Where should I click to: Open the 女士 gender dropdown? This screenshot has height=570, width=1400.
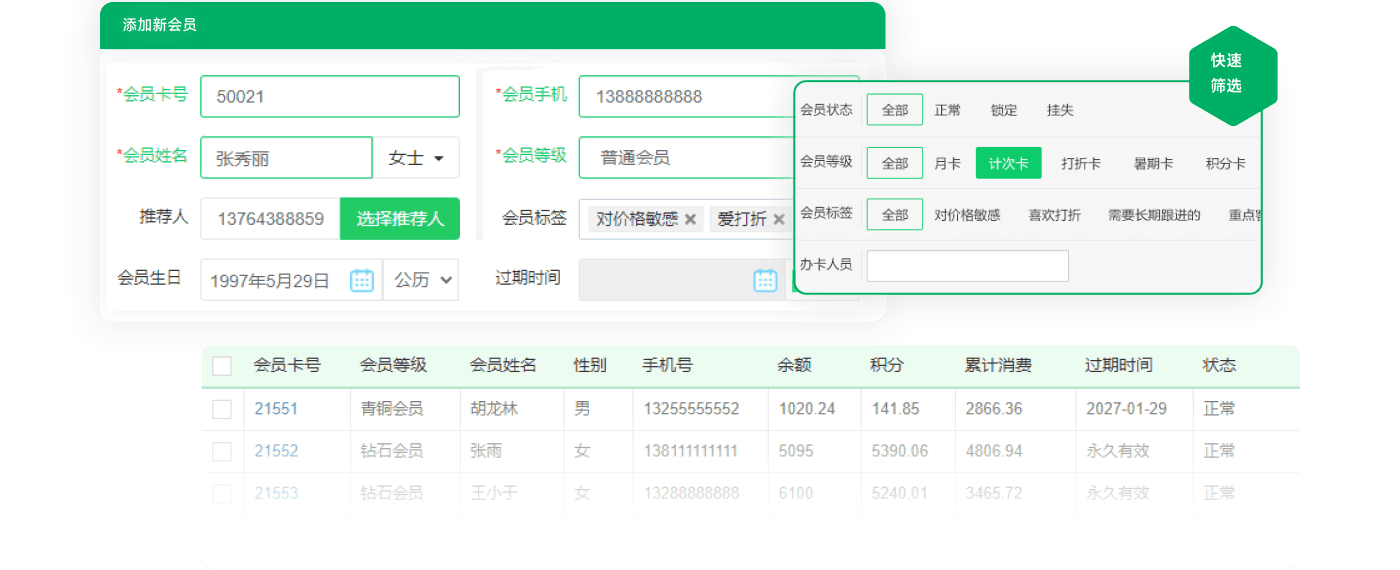pyautogui.click(x=417, y=158)
